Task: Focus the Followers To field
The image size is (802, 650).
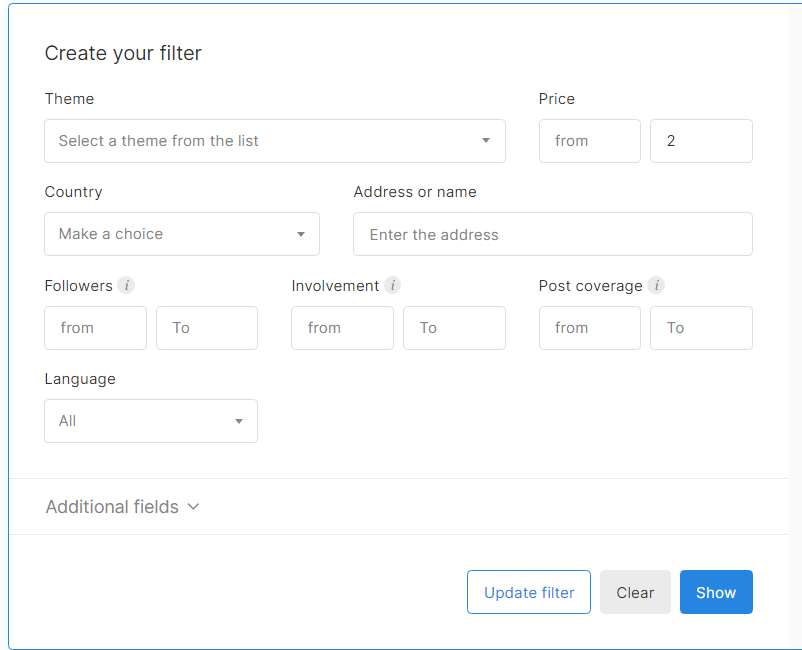Action: (207, 328)
